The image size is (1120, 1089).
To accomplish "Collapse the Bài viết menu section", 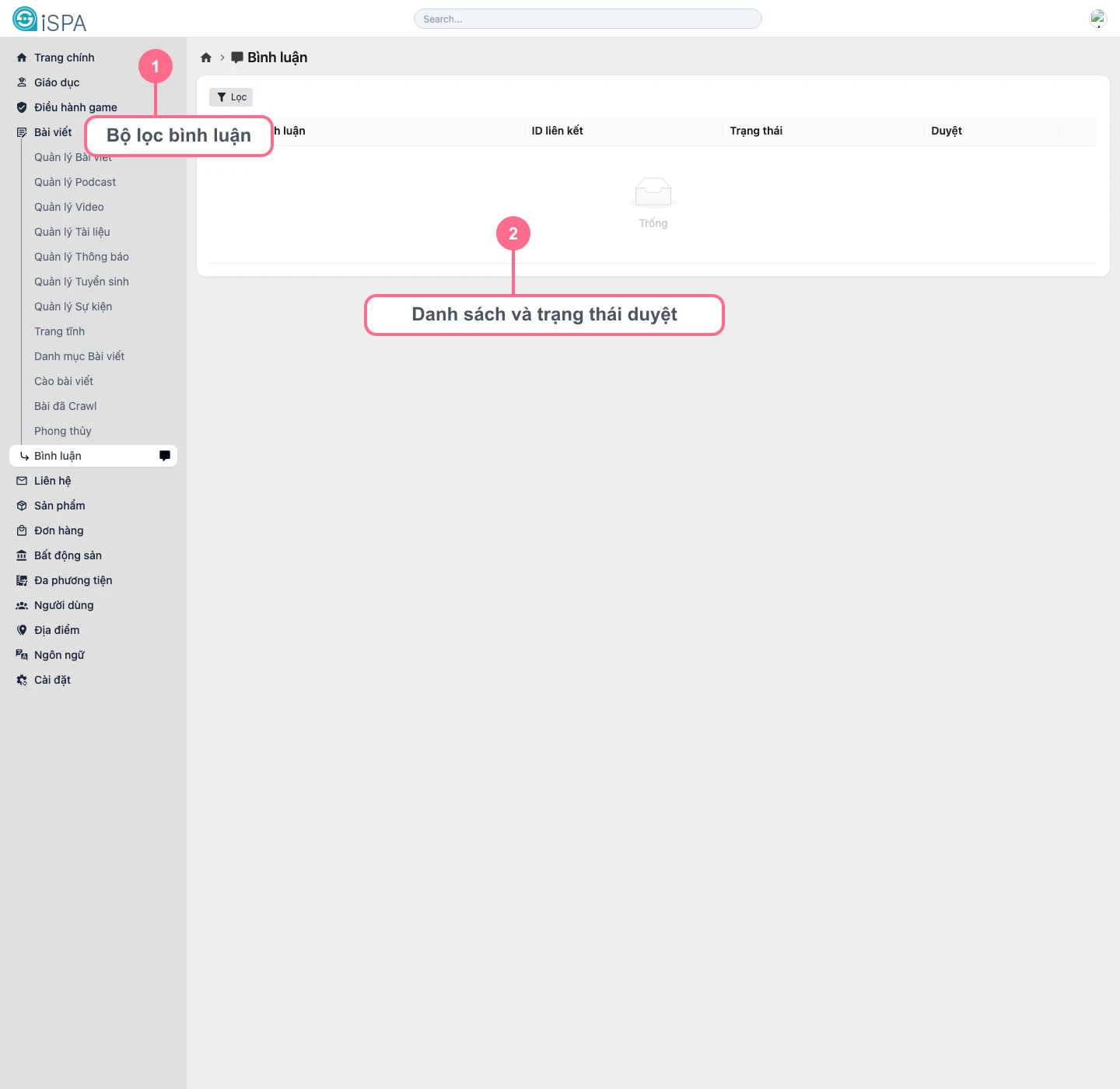I will [53, 132].
